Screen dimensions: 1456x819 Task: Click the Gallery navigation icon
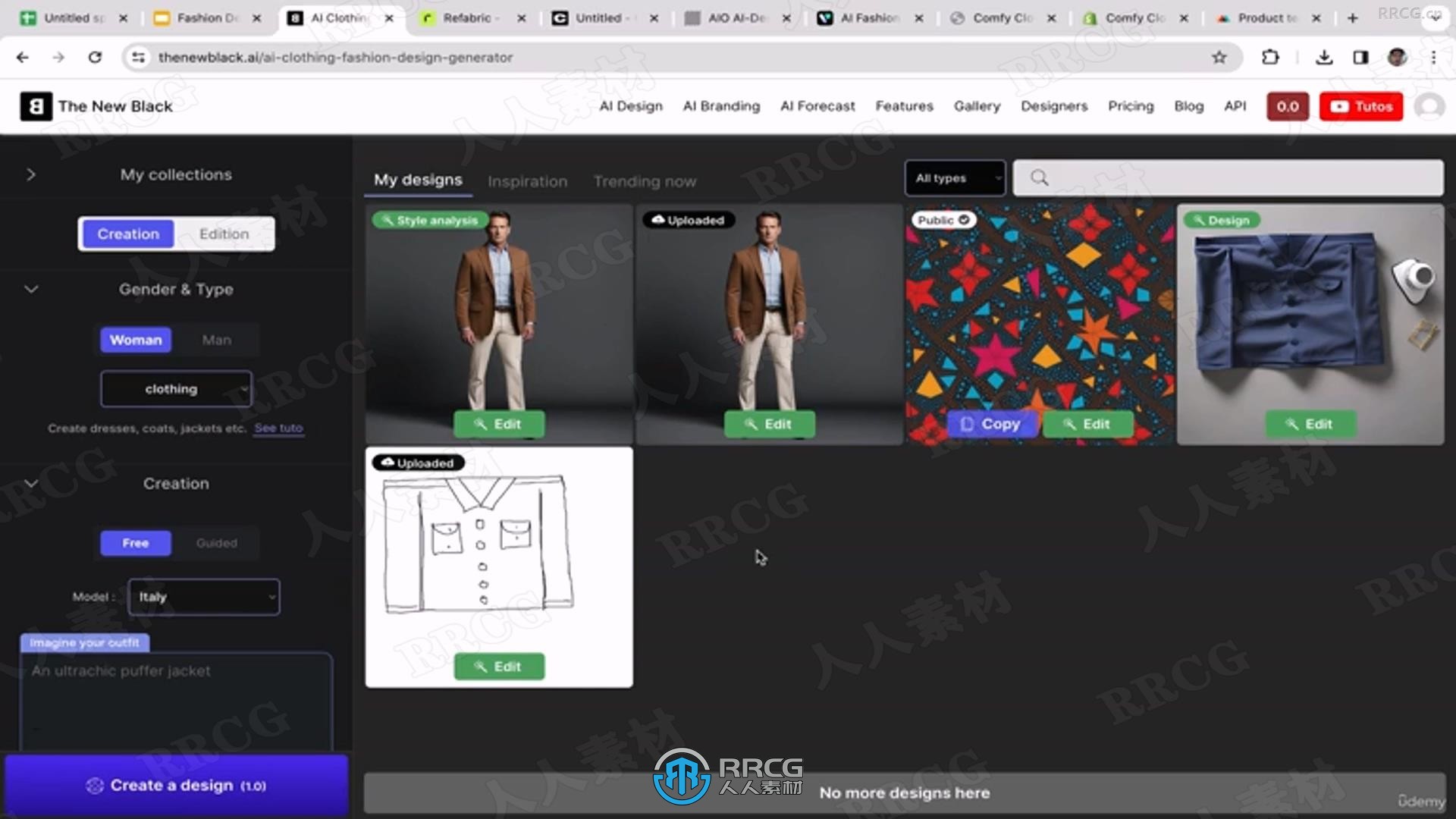point(977,105)
